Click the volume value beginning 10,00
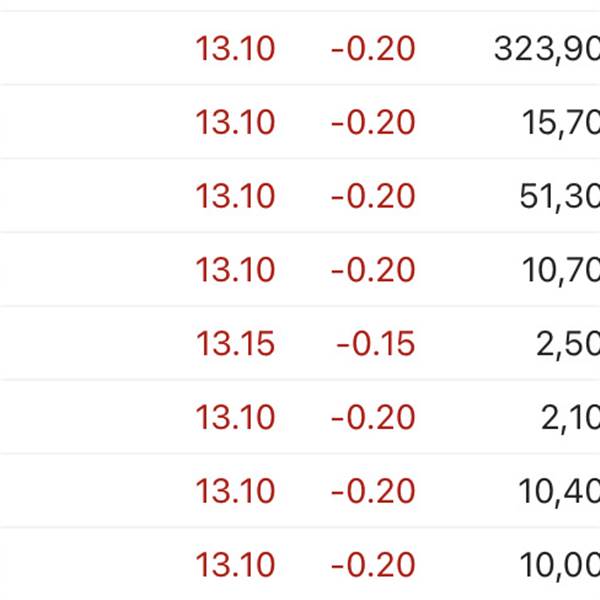600x600 pixels. 560,565
